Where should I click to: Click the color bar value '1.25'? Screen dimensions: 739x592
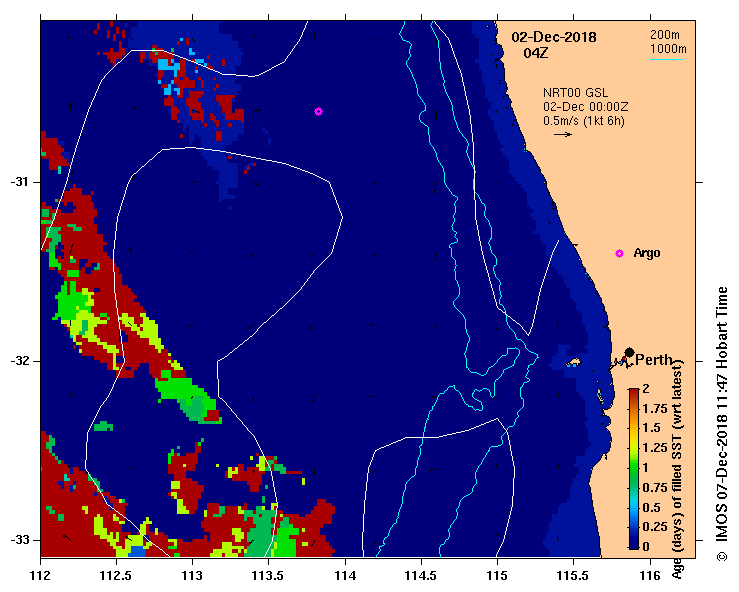click(655, 448)
